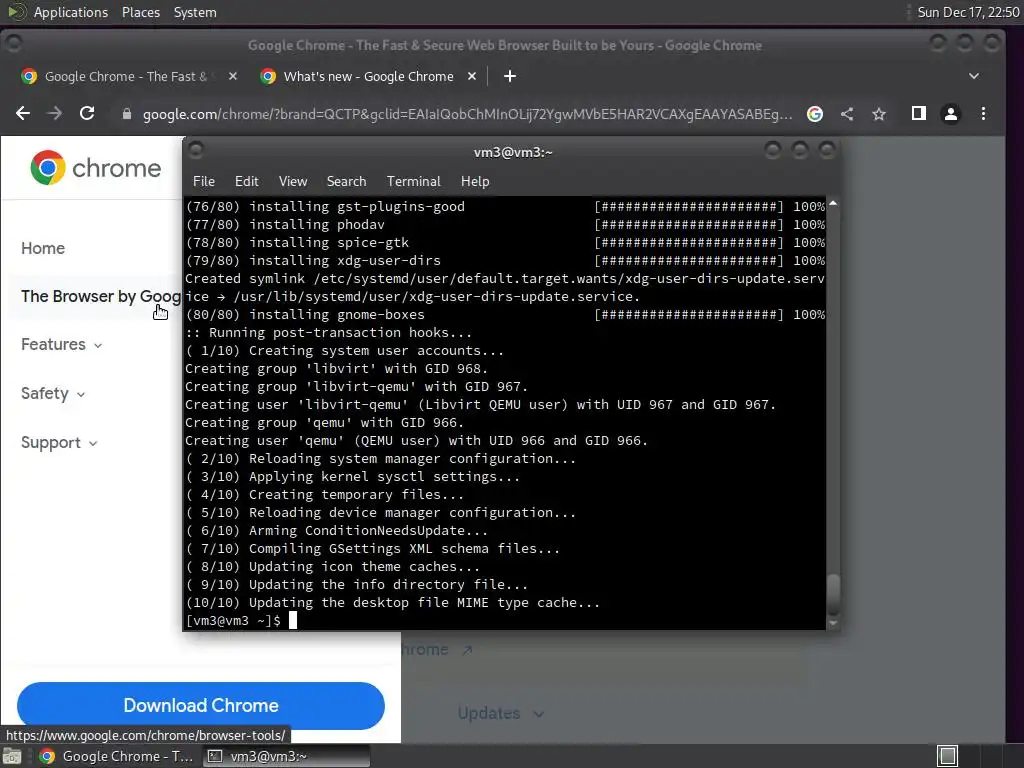The image size is (1024, 768).
Task: Expand the Support dropdown
Action: 59,442
